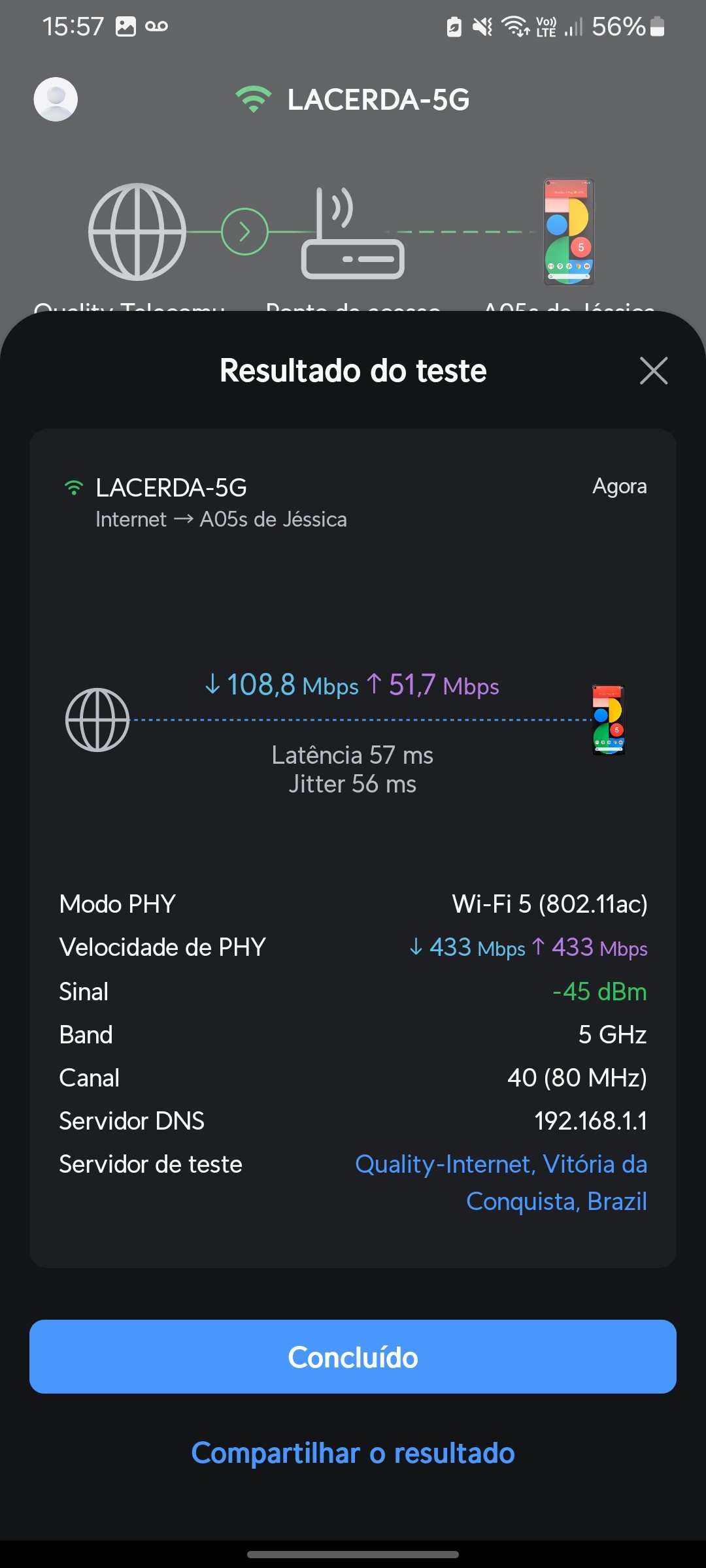This screenshot has width=706, height=1568.
Task: Tap the green Wi-Fi icon beside LACERDA-5G header
Action: pyautogui.click(x=253, y=99)
